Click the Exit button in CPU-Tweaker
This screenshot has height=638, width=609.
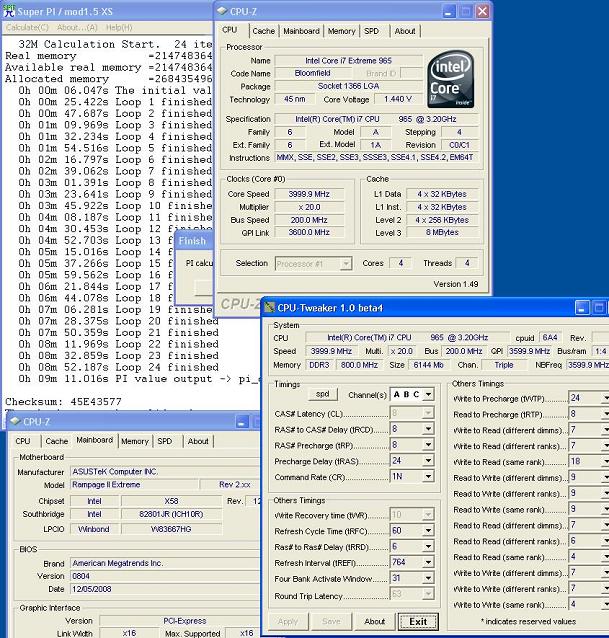(418, 621)
